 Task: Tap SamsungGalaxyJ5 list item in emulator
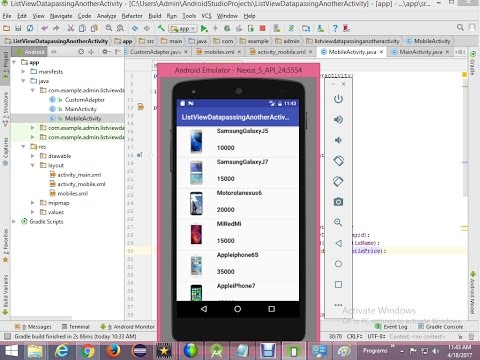[237, 142]
